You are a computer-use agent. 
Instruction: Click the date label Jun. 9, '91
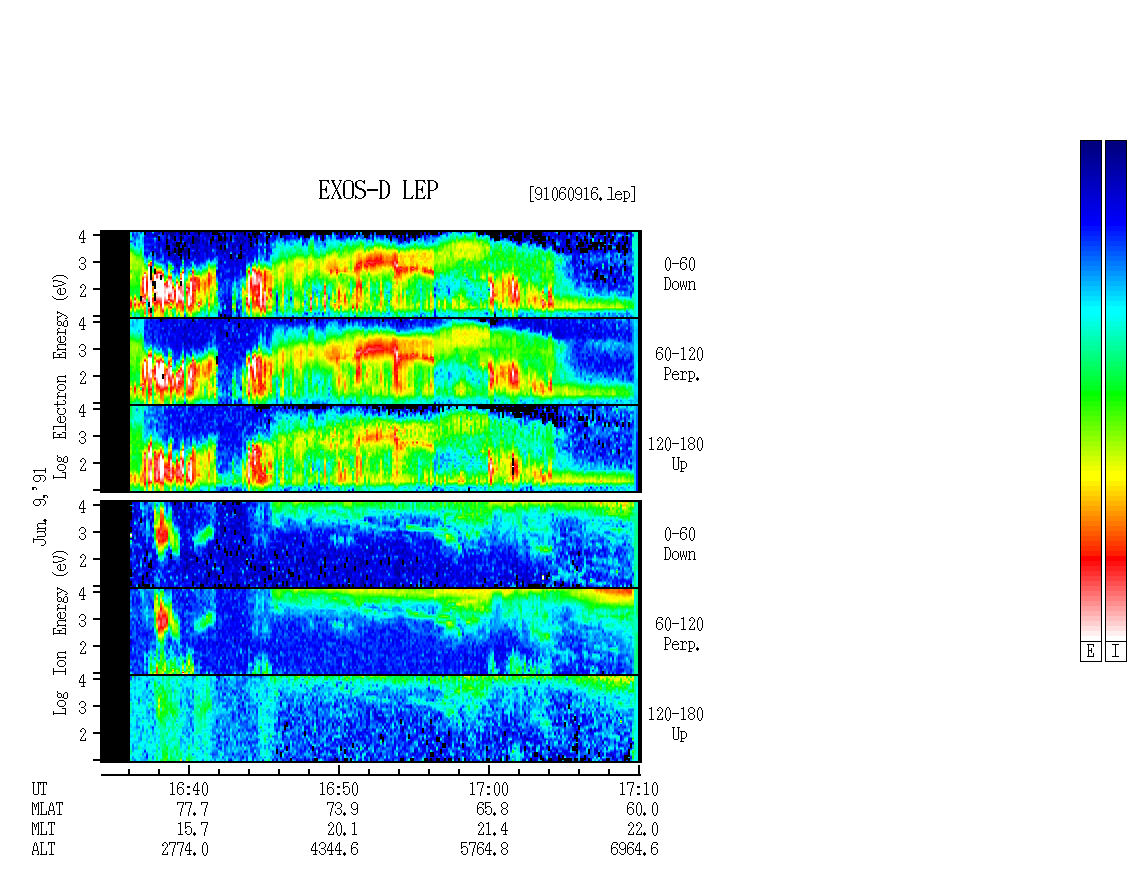coord(40,506)
